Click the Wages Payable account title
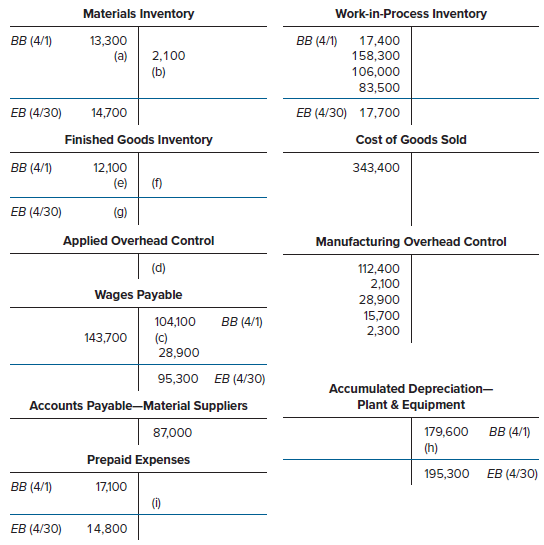This screenshot has height=545, width=544. pyautogui.click(x=138, y=295)
